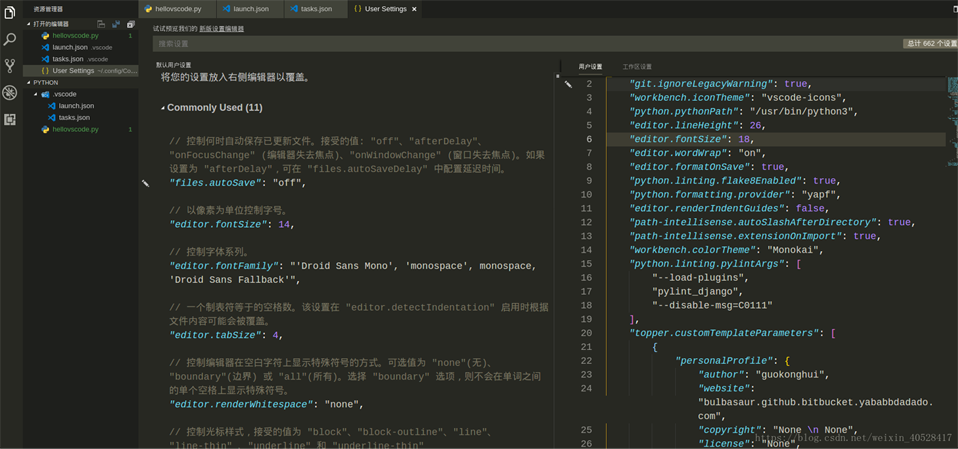Screen dimensions: 958x449
Task: Select the 用户设置 settings scope tab
Action: tap(590, 67)
